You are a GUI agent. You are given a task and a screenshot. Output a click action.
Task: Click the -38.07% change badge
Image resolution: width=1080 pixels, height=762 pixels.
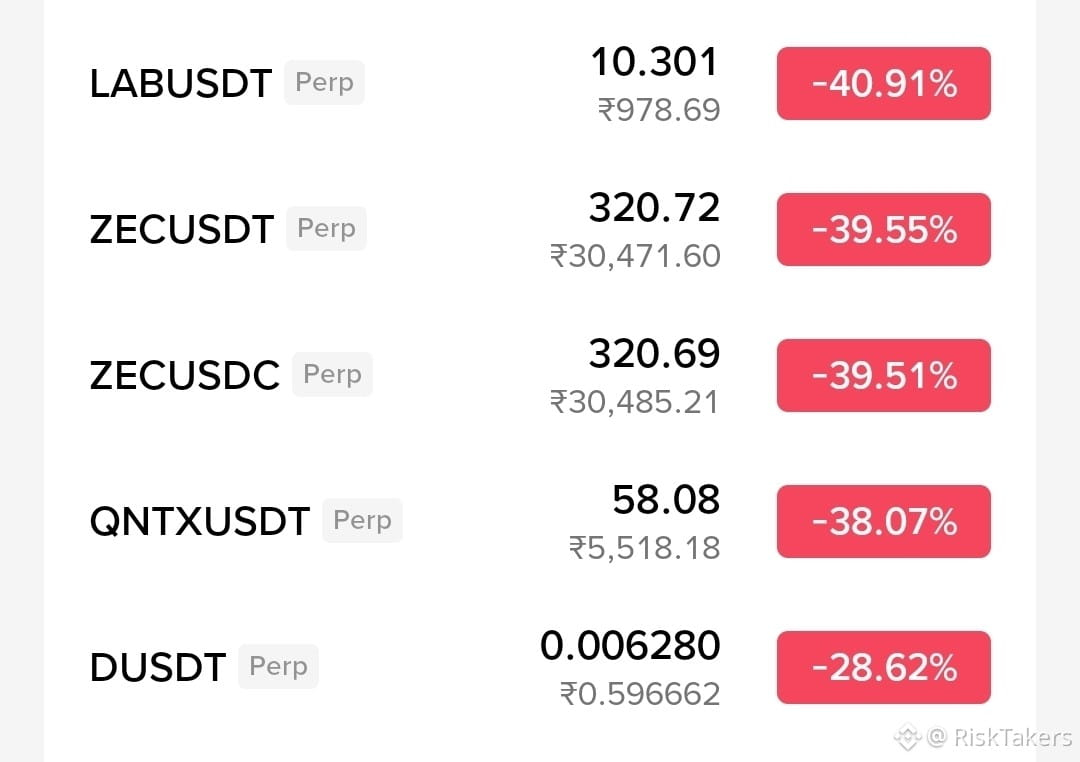[x=884, y=522]
